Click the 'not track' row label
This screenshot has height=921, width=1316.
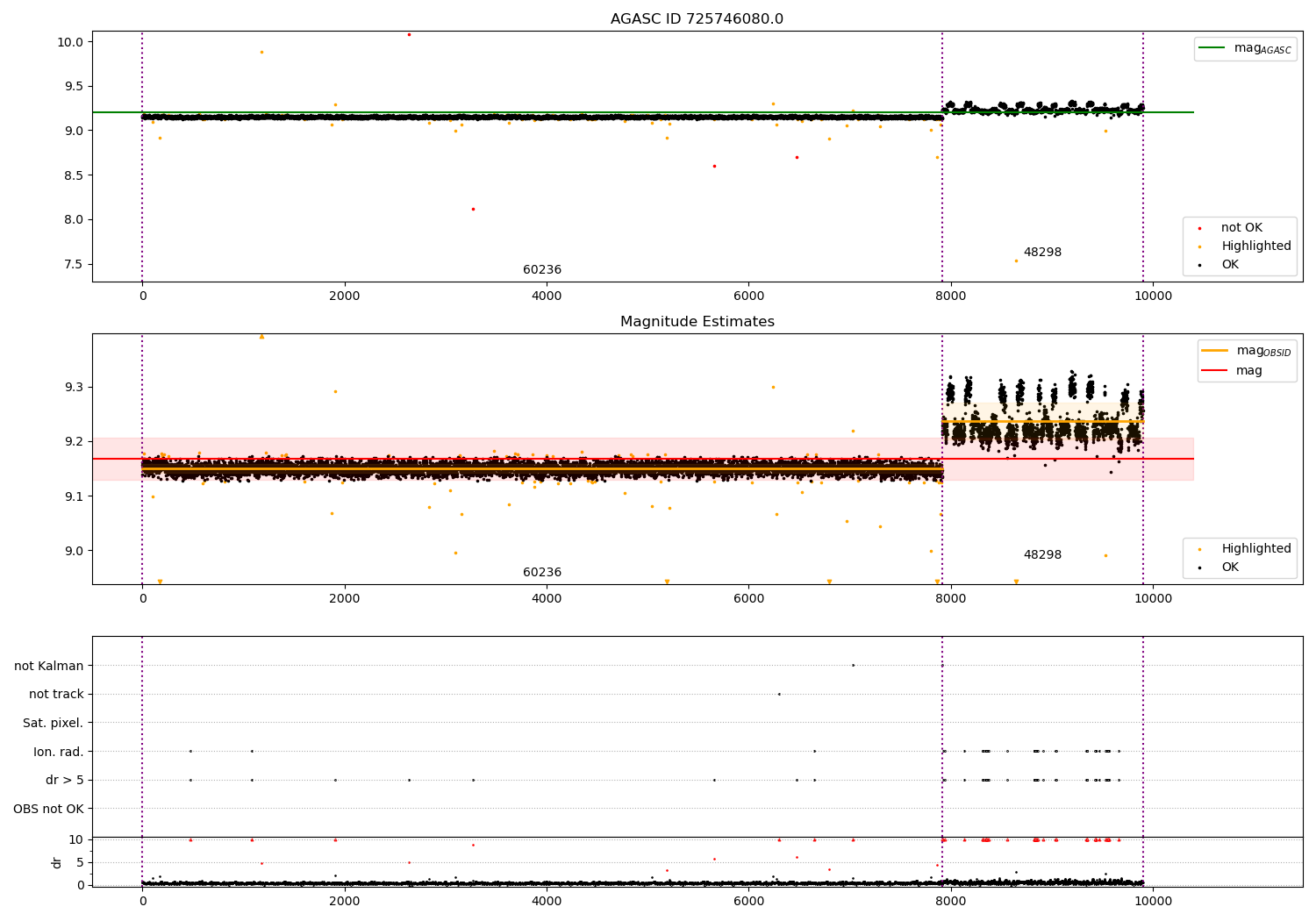(x=56, y=695)
